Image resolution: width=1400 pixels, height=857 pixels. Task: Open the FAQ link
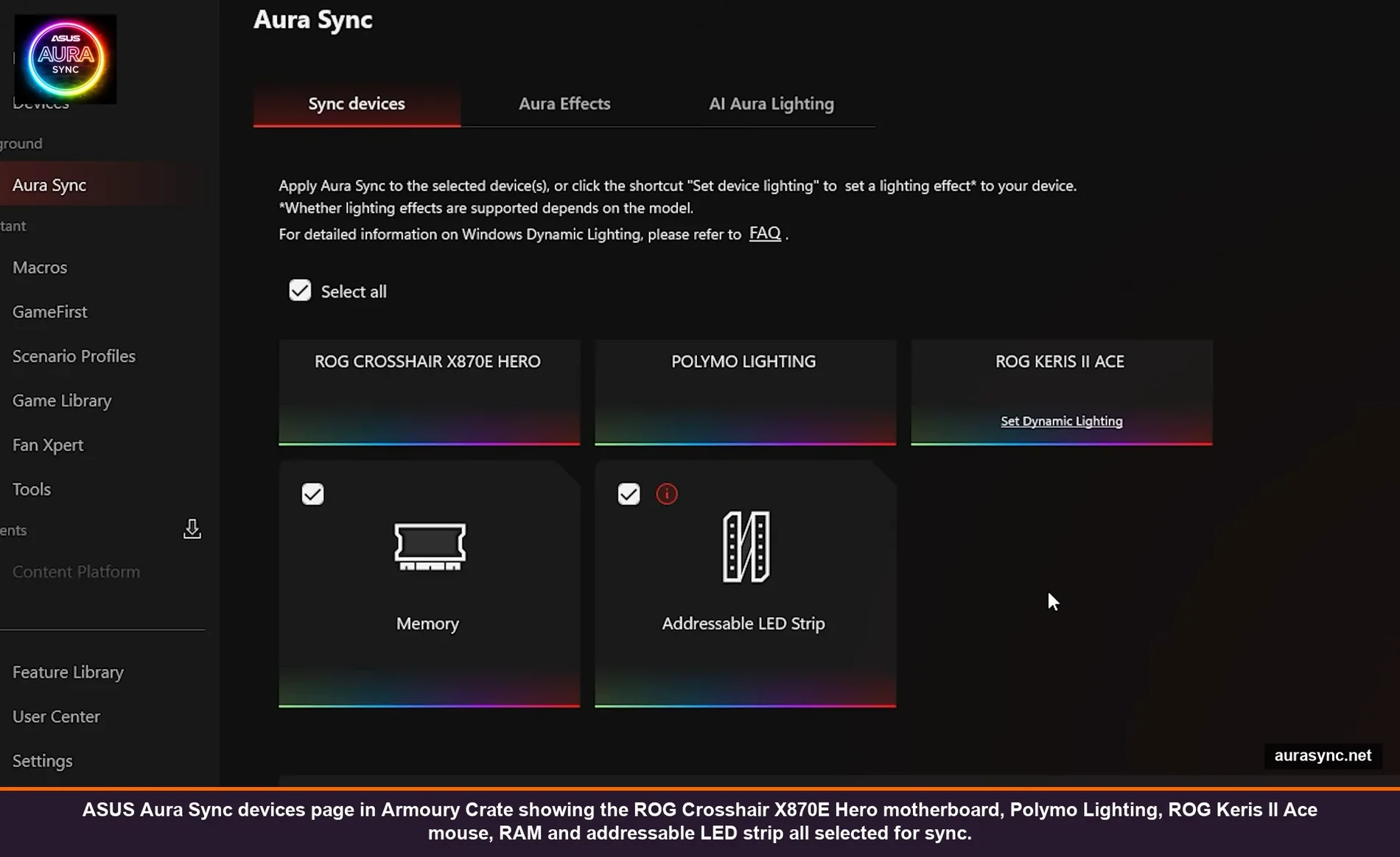pyautogui.click(x=764, y=232)
